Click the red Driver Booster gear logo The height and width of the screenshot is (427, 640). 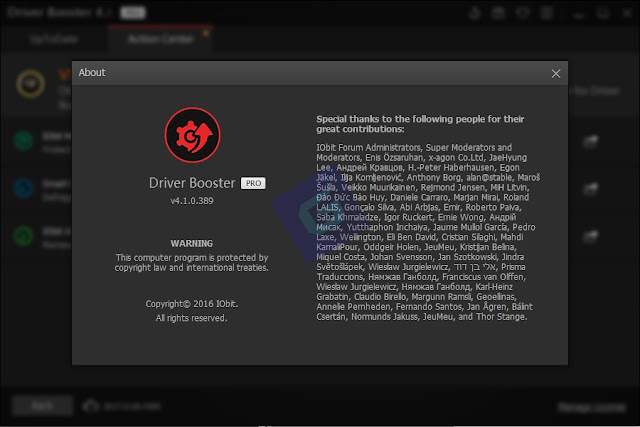pos(192,135)
